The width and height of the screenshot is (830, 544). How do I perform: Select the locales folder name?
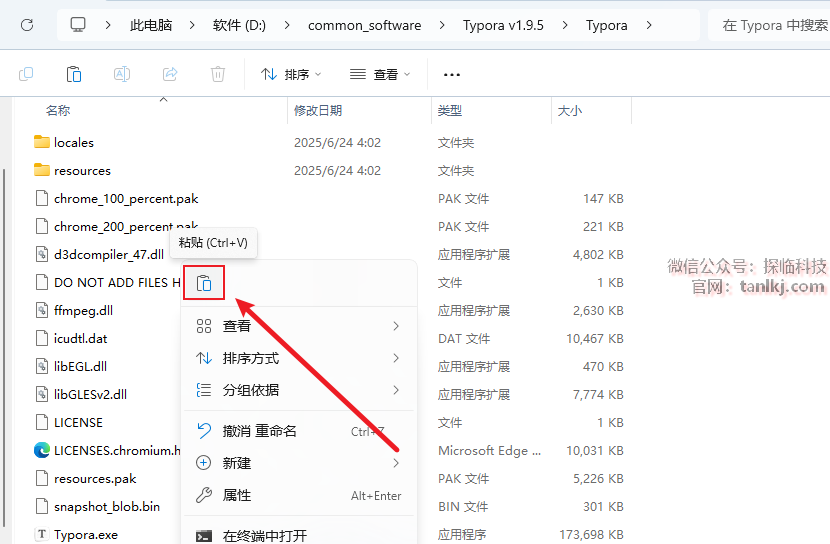[x=74, y=142]
